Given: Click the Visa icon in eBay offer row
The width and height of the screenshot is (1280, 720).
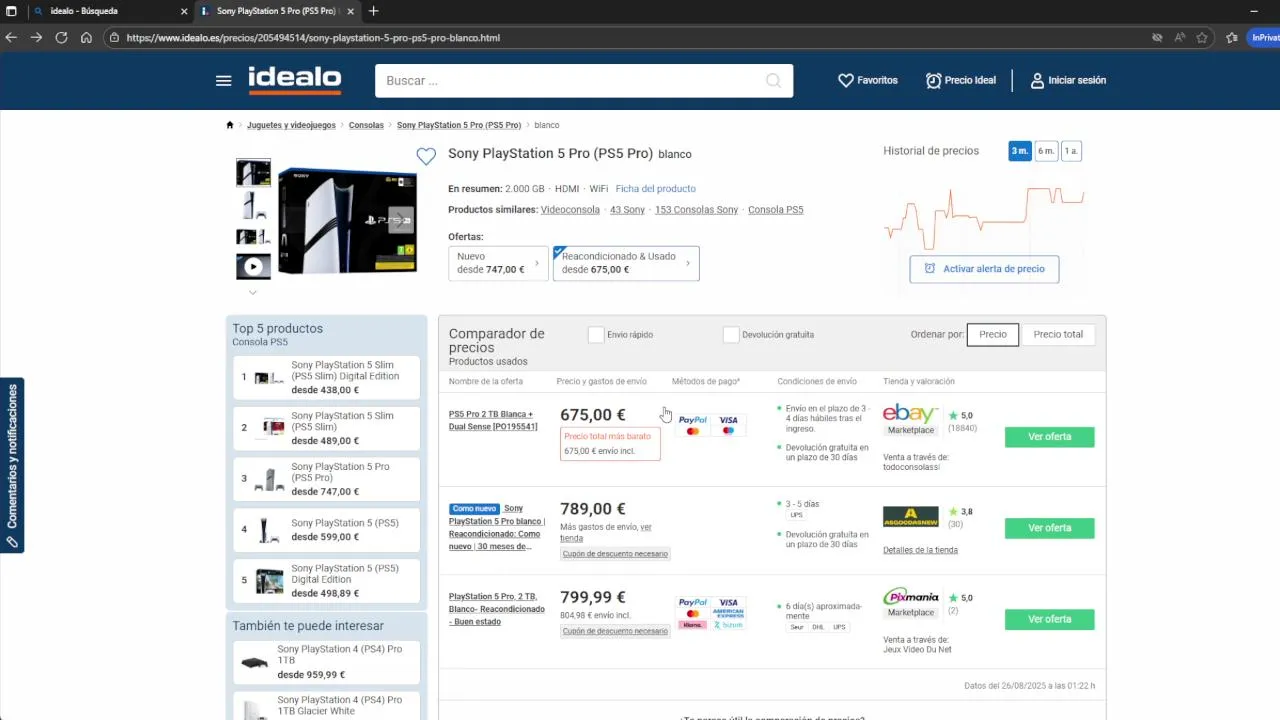Looking at the screenshot, I should pos(728,421).
